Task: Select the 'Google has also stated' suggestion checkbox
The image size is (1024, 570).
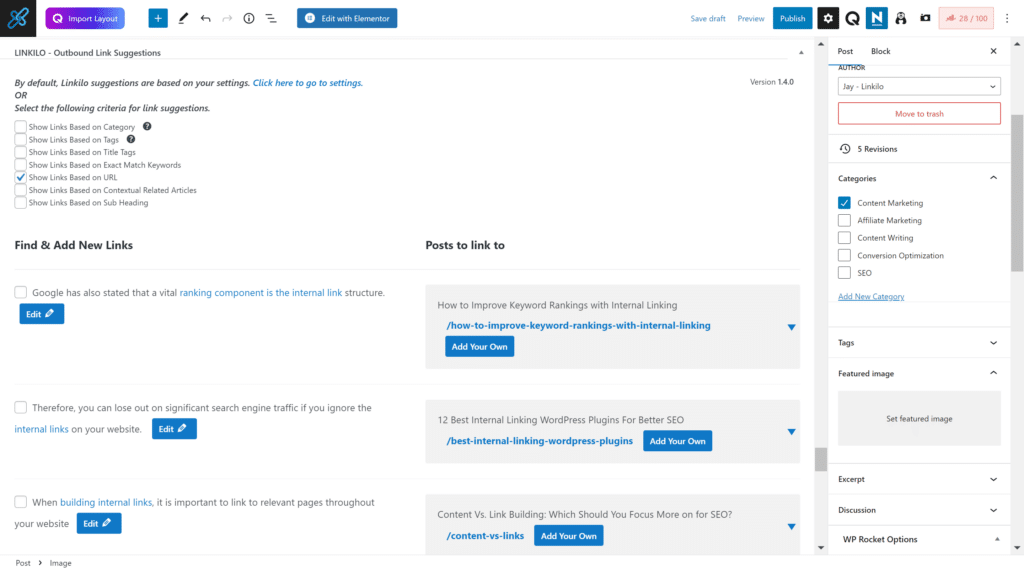Action: [21, 293]
